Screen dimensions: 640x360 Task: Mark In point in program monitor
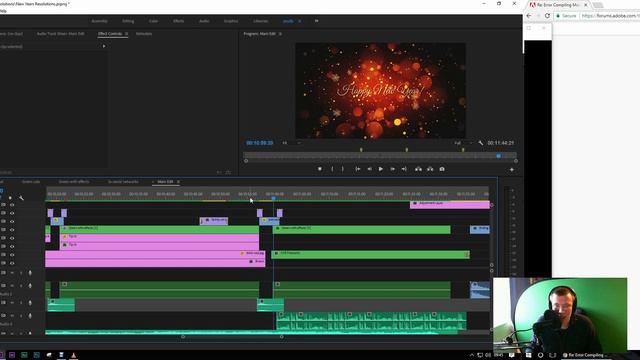(332, 169)
